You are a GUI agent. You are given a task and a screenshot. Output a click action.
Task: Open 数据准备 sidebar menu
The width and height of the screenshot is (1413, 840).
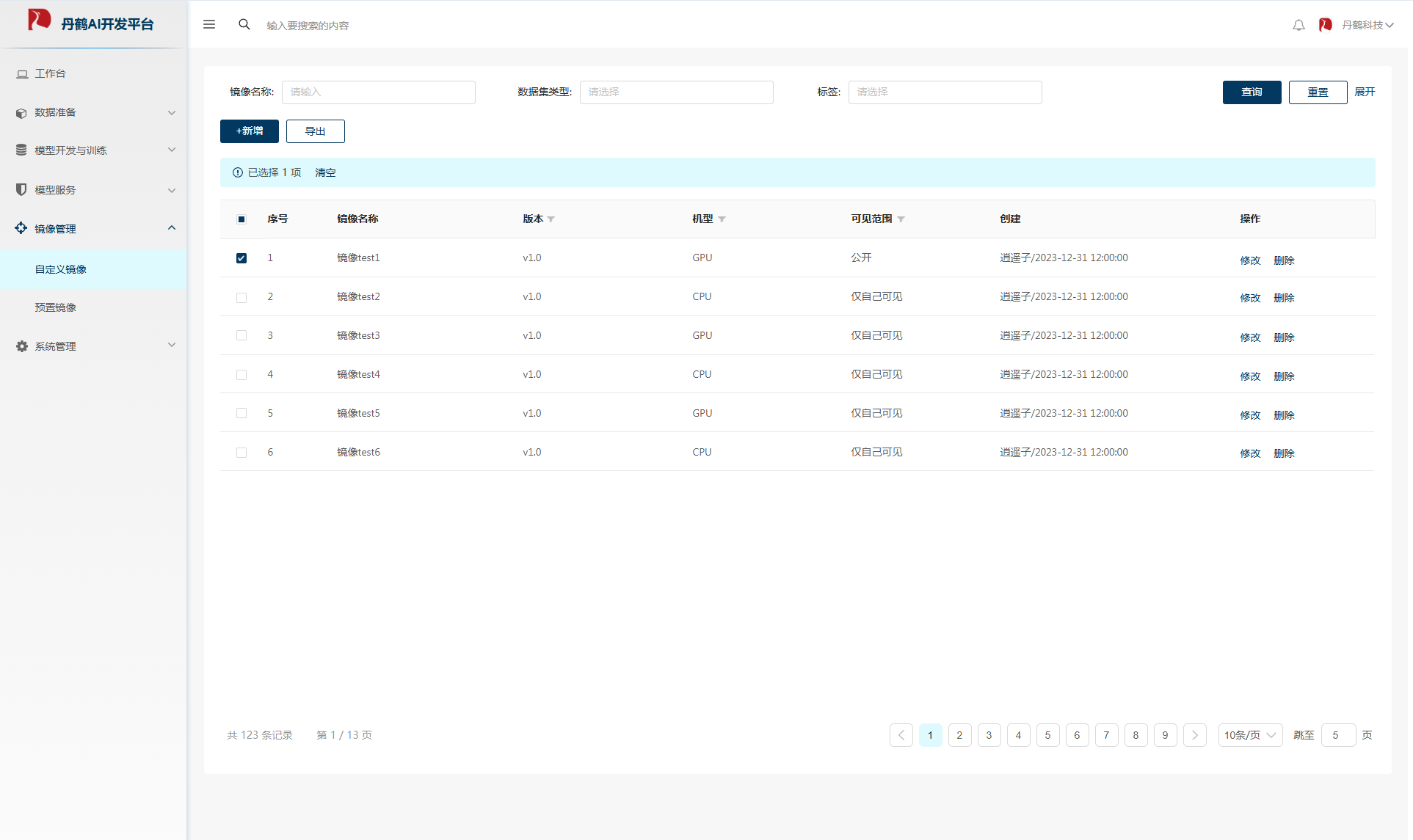(93, 112)
